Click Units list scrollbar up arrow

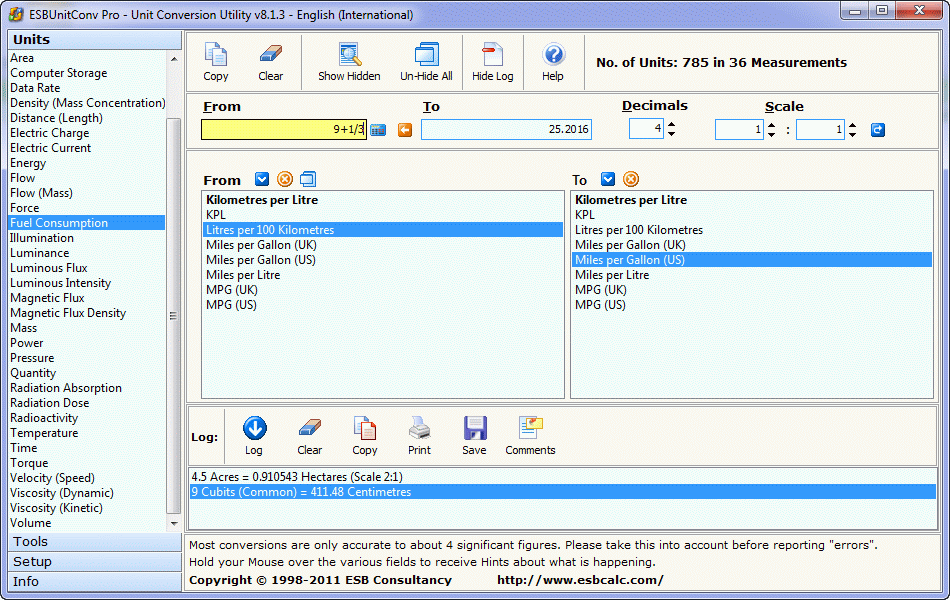pyautogui.click(x=174, y=59)
